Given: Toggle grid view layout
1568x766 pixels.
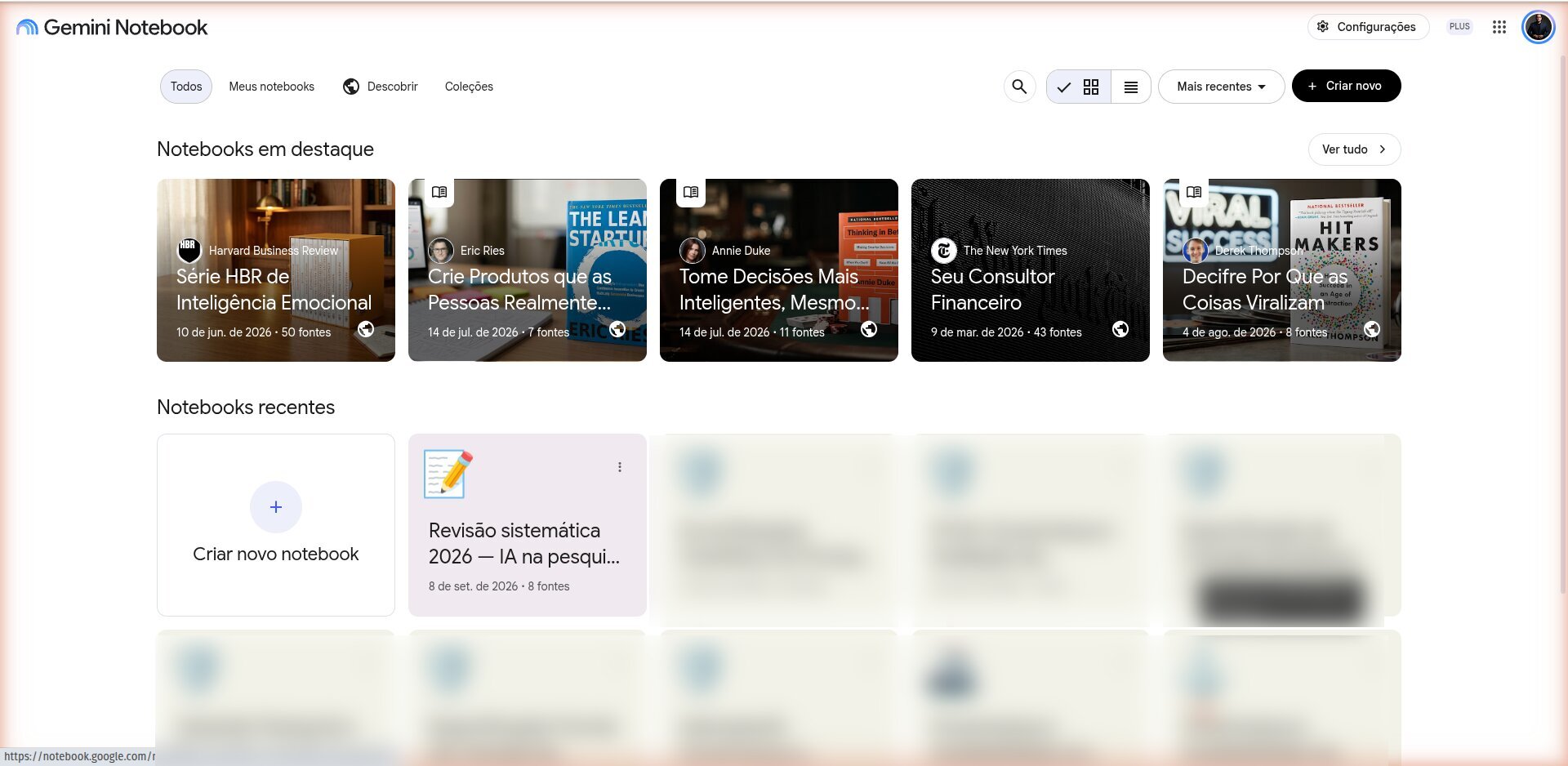Looking at the screenshot, I should point(1079,87).
